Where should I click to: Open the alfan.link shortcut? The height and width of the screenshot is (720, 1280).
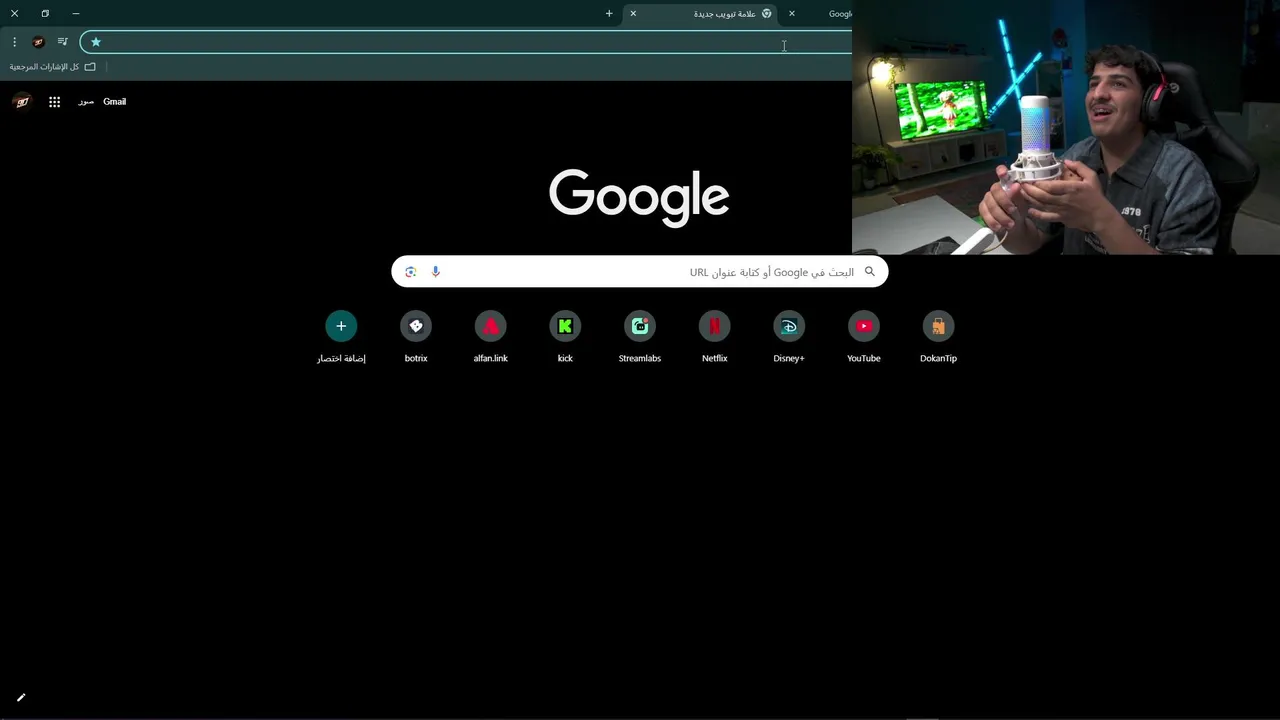pos(490,338)
